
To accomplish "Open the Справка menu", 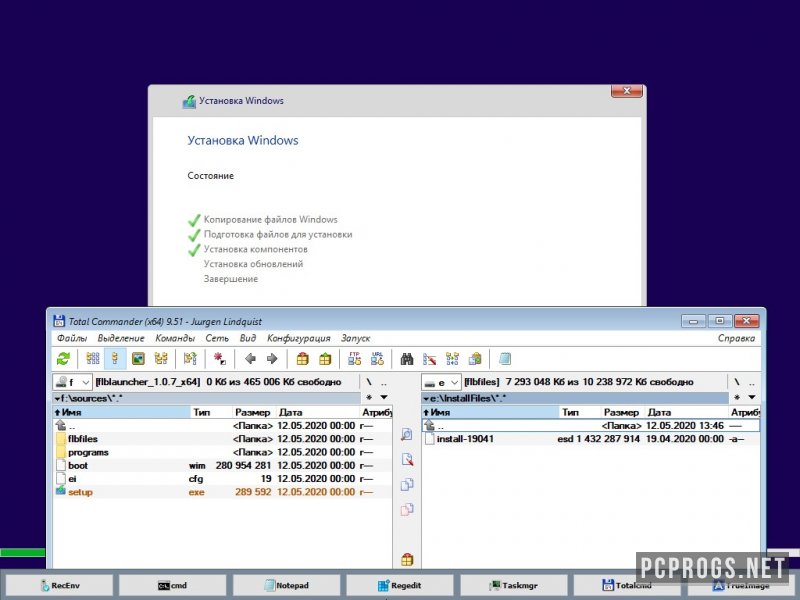I will [x=736, y=338].
